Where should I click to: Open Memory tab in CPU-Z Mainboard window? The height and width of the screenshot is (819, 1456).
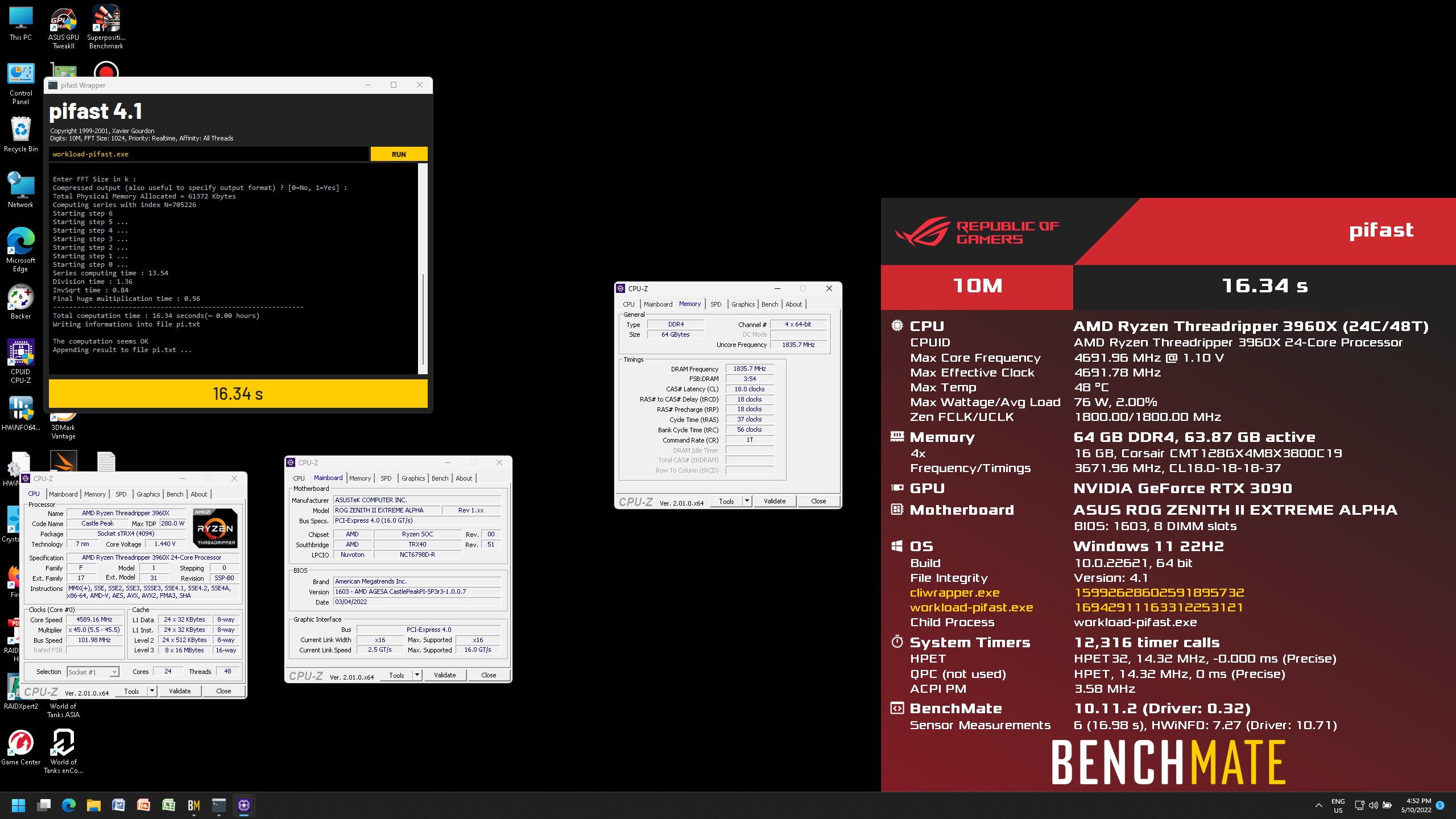360,478
